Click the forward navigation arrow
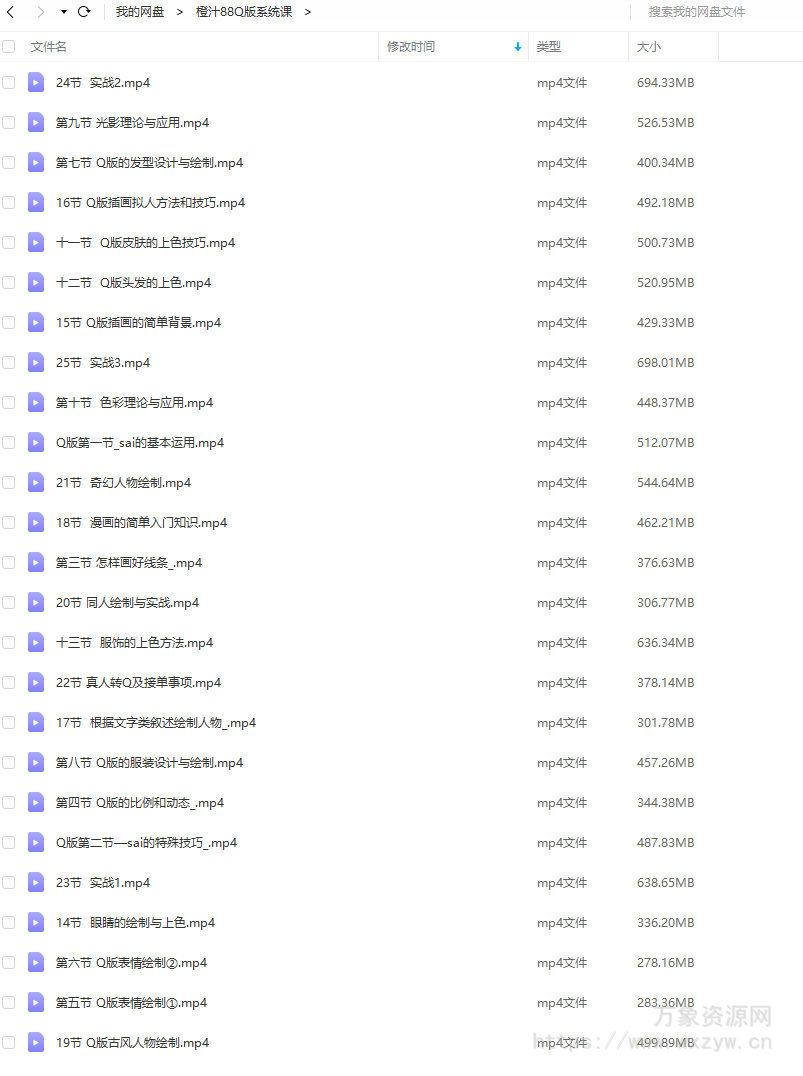Screen dimensions: 803x1076 [40, 12]
